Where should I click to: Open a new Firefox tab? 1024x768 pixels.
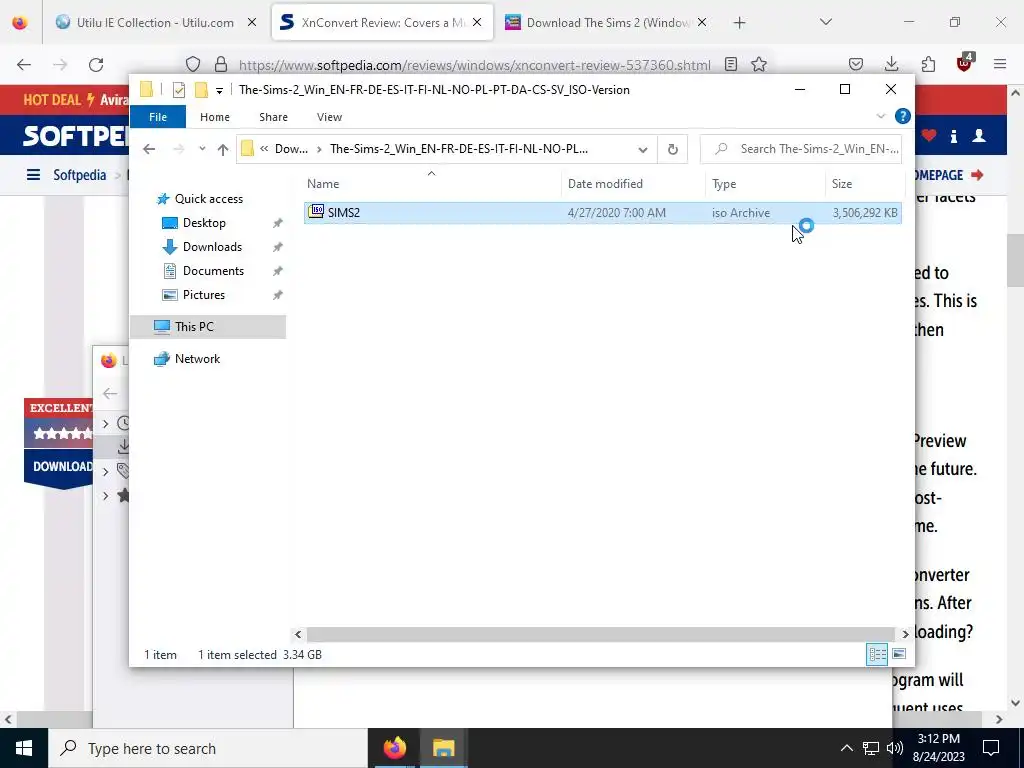[739, 23]
